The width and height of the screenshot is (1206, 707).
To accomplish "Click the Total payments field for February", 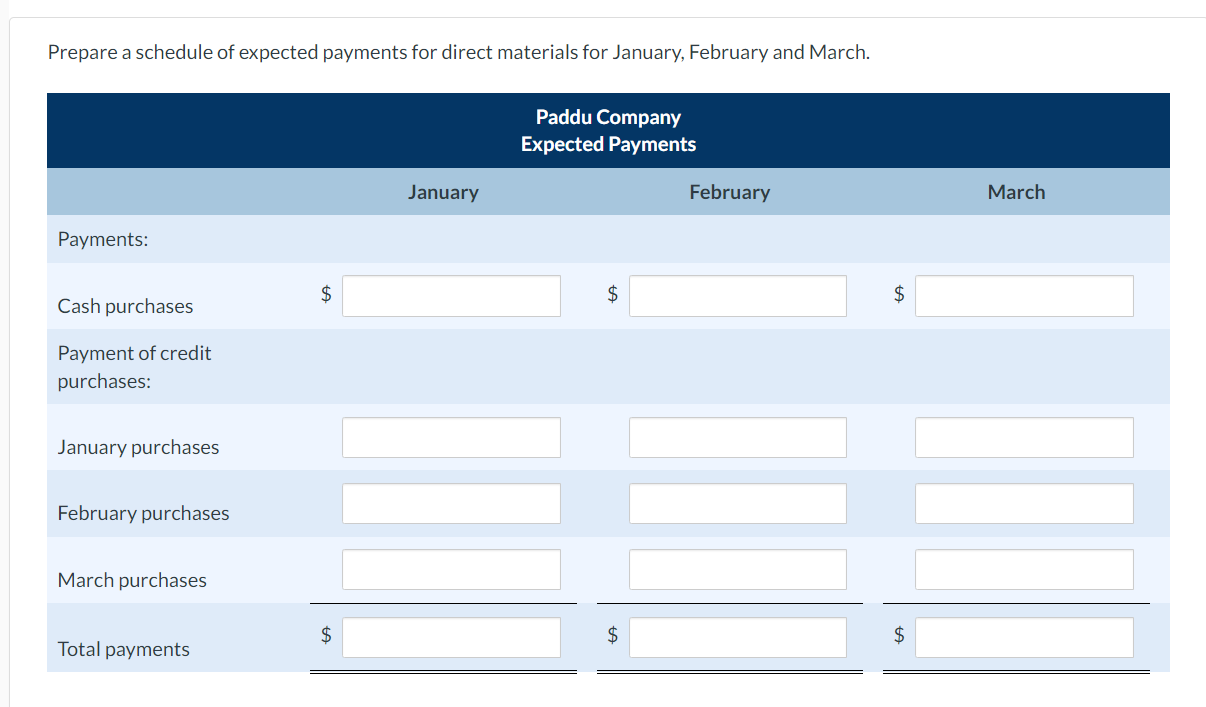I will 737,636.
